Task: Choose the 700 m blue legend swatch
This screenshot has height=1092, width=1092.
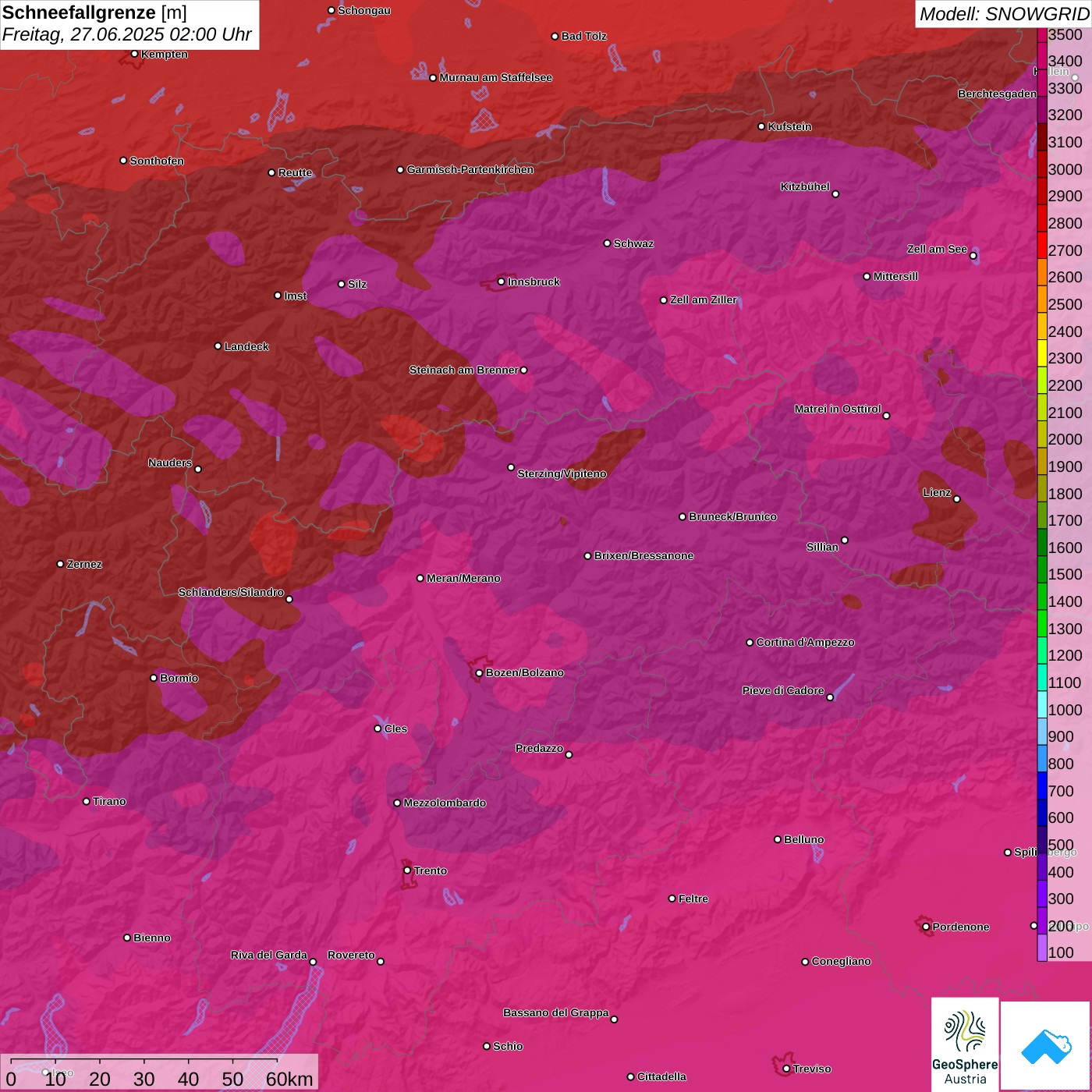Action: coord(1042,785)
